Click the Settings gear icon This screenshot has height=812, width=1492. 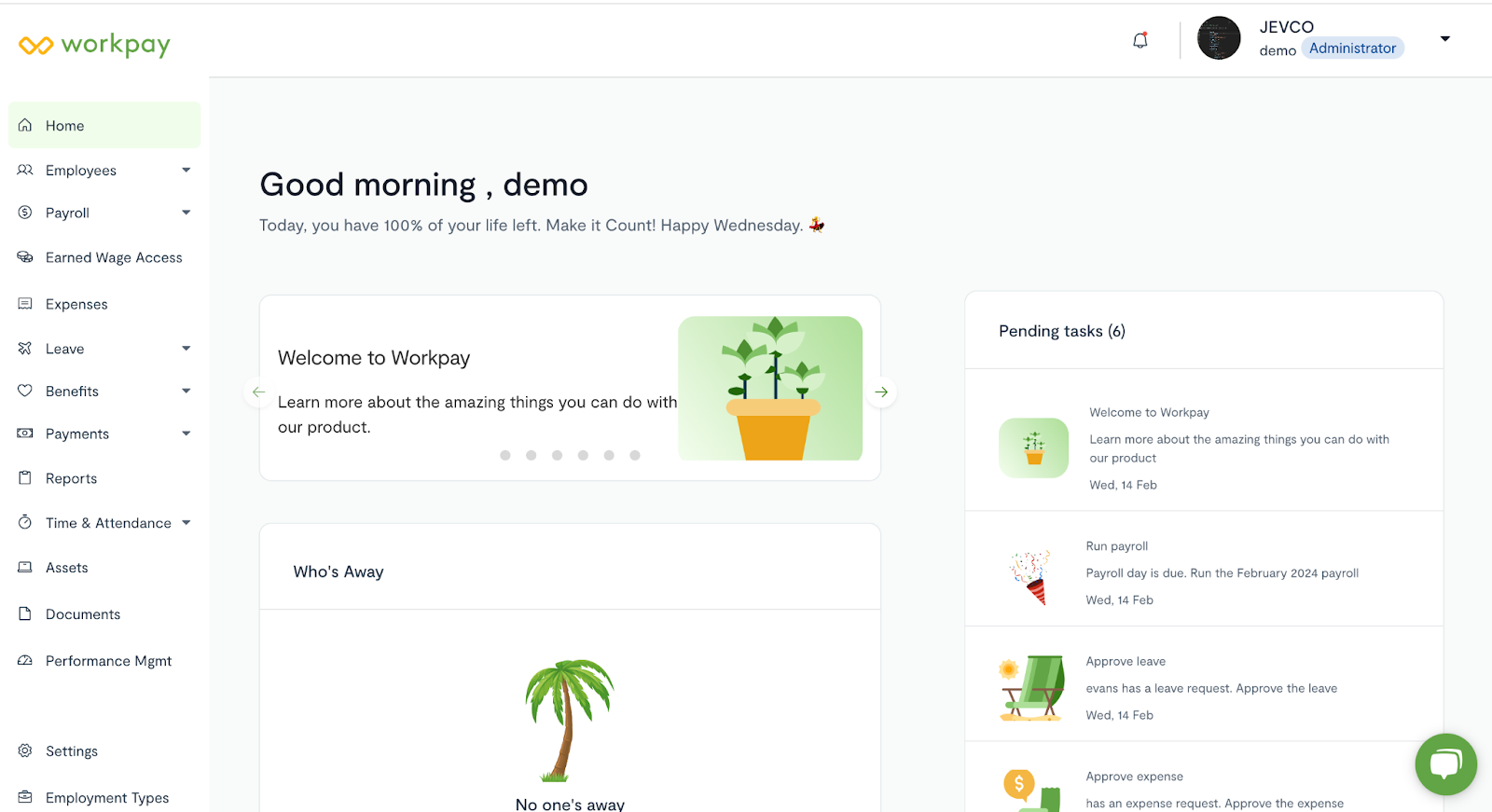[25, 750]
